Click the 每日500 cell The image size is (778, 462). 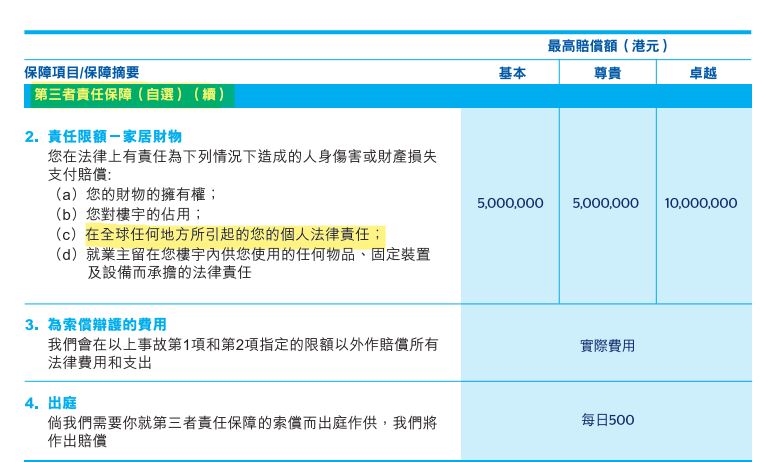pos(607,420)
